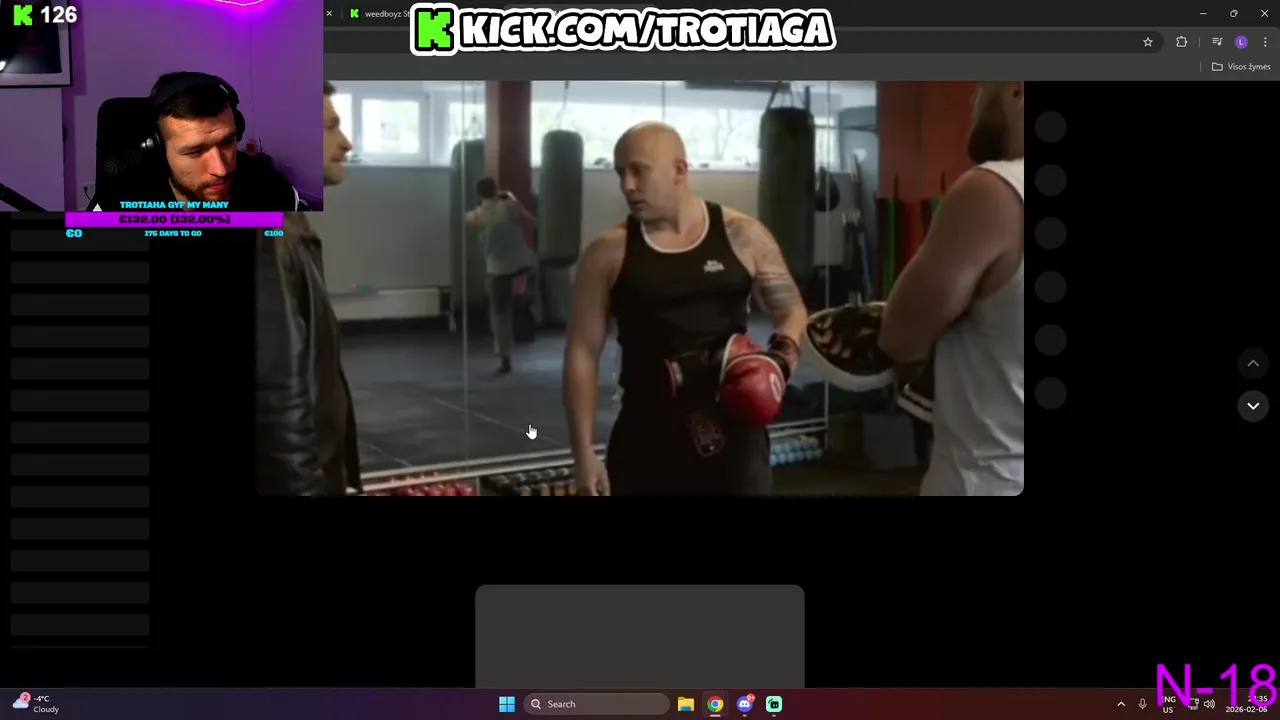The height and width of the screenshot is (720, 1280).
Task: Click the video player showing the gym scene
Action: coord(640,288)
